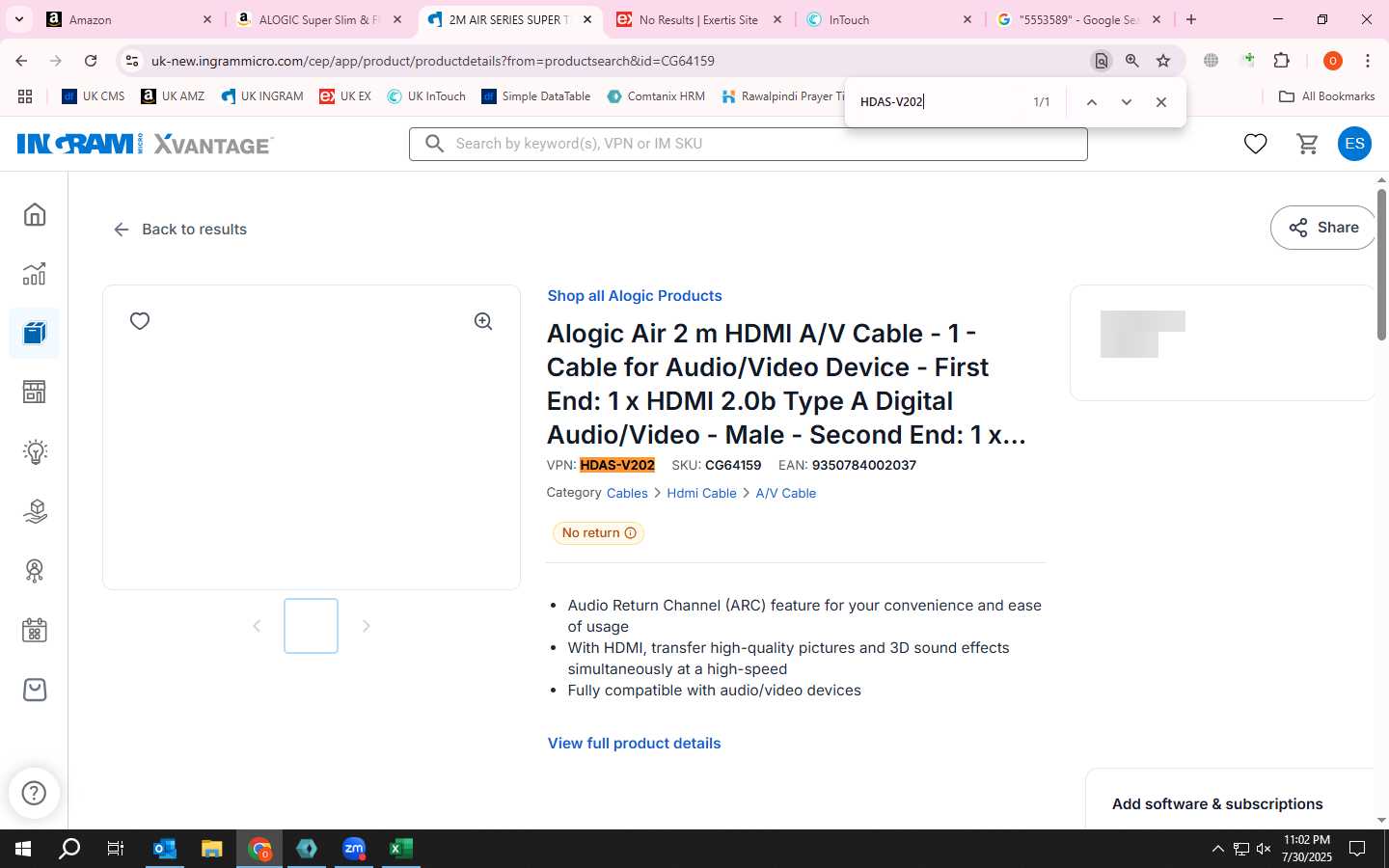Open the UK EX bookmark

pos(345,96)
